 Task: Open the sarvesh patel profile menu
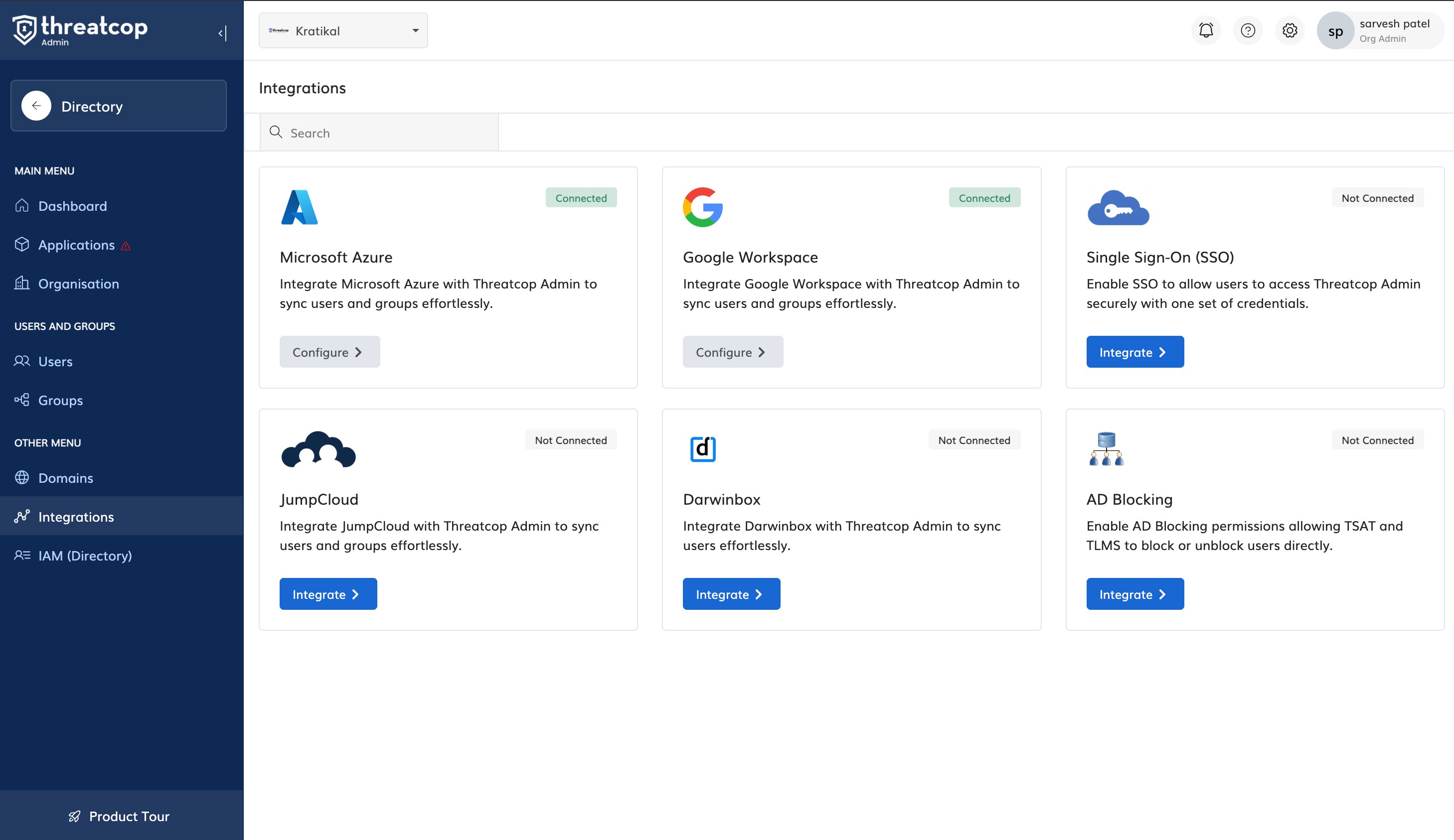point(1380,30)
